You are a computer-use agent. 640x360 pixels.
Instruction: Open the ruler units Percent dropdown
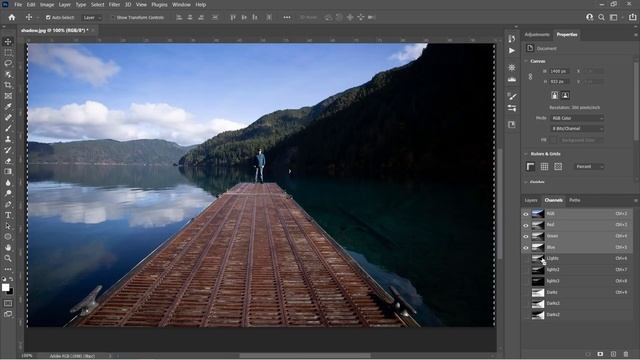pyautogui.click(x=589, y=167)
